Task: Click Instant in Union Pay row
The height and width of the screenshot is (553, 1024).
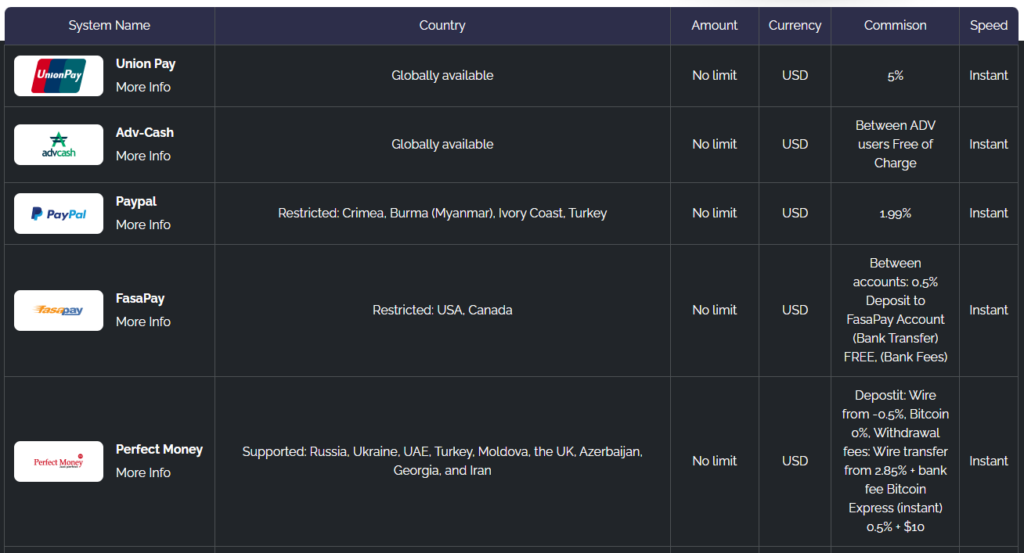Action: pos(989,76)
